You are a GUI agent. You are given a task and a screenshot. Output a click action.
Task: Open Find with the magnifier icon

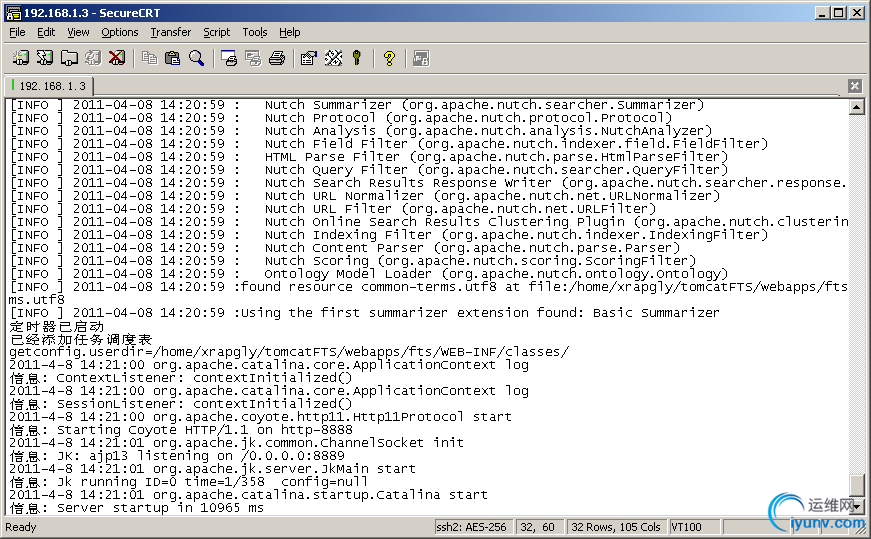[197, 58]
